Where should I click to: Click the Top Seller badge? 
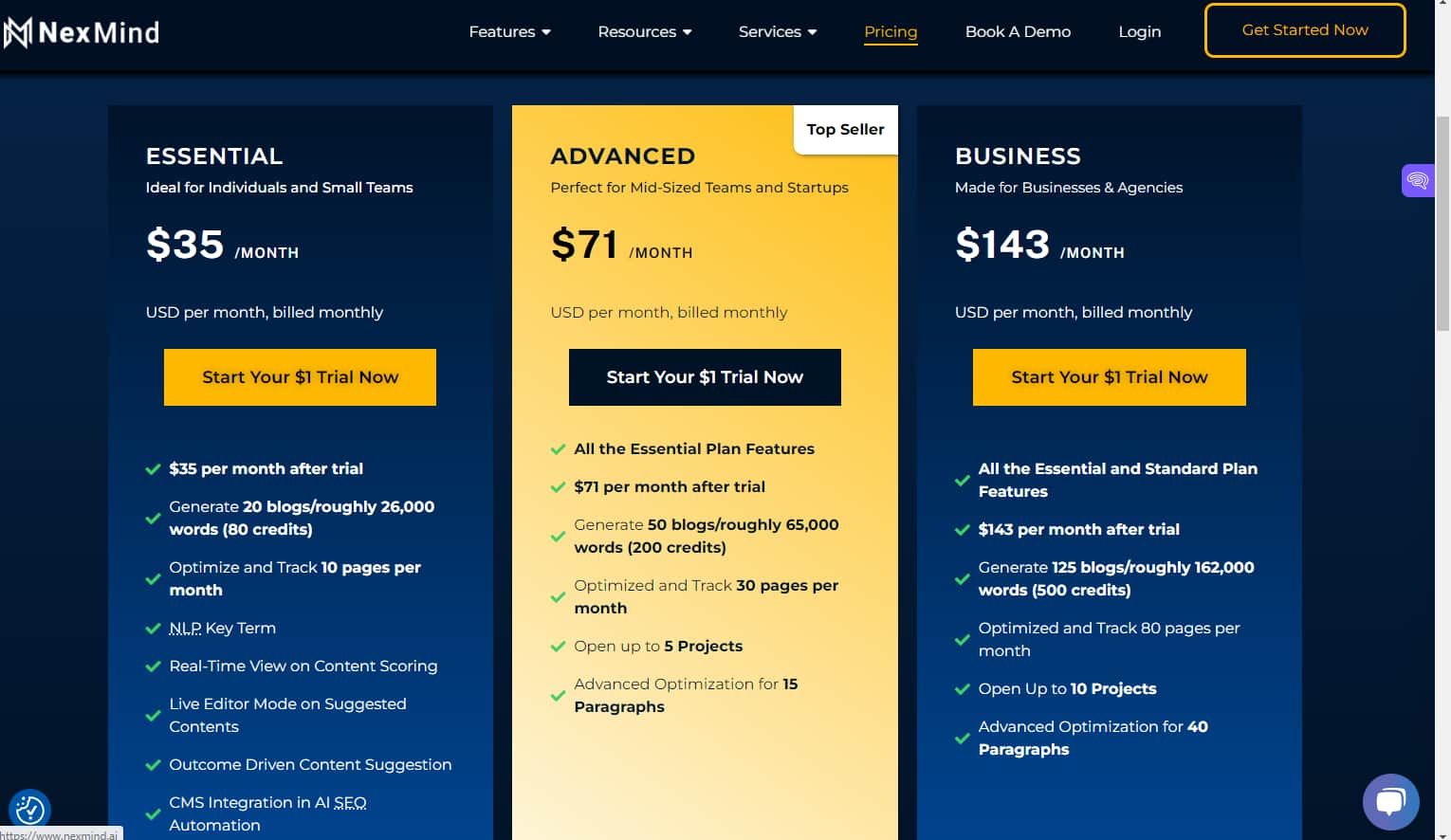click(844, 129)
